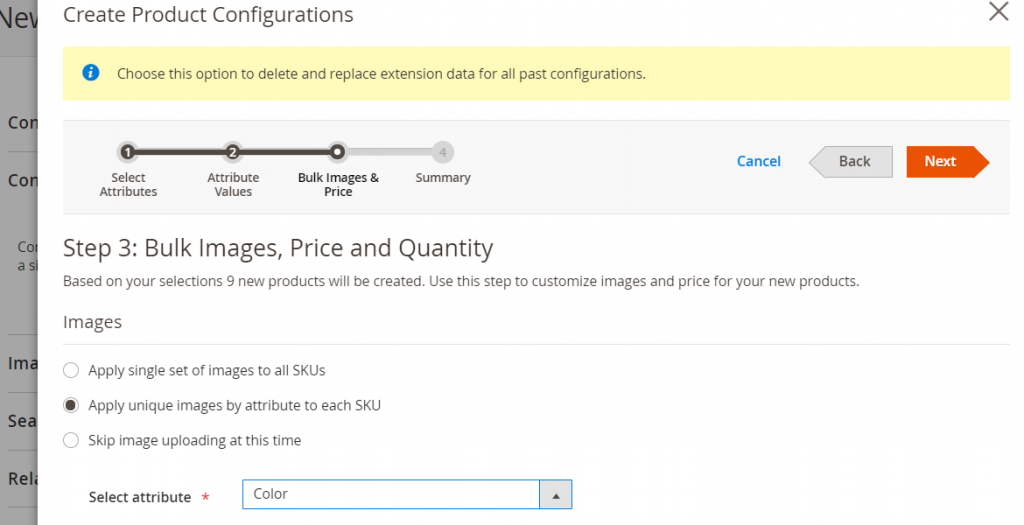1024x525 pixels.
Task: Click the blue info icon in the notice
Action: pos(91,73)
